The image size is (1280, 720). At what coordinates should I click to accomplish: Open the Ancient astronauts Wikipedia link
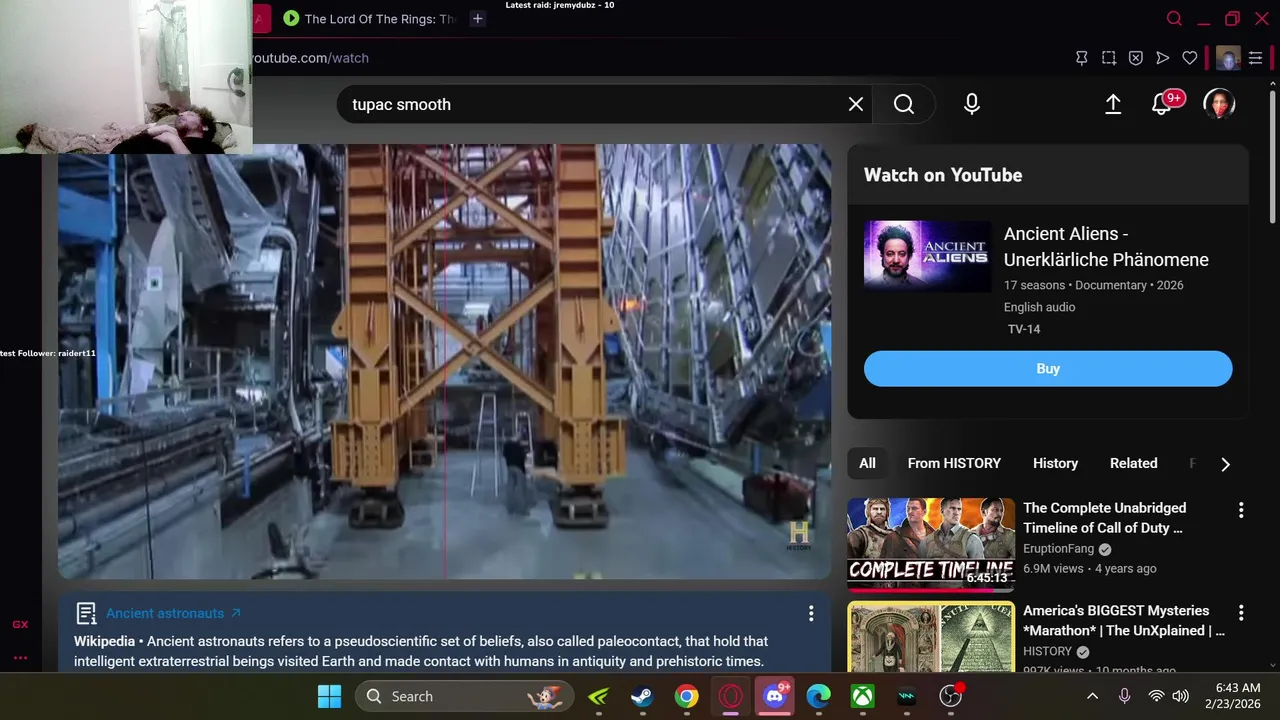click(174, 613)
